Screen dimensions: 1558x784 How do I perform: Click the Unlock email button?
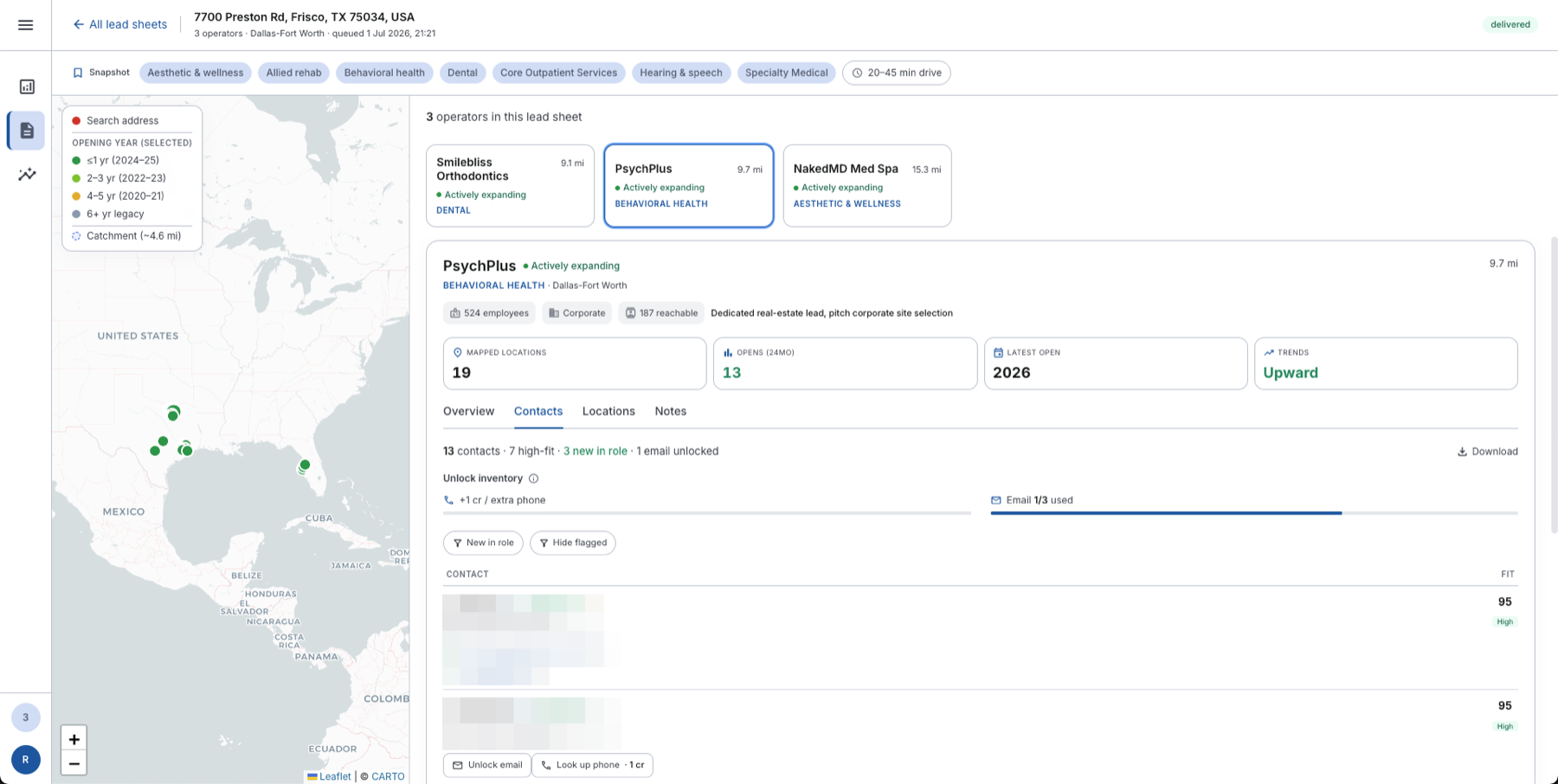point(487,765)
